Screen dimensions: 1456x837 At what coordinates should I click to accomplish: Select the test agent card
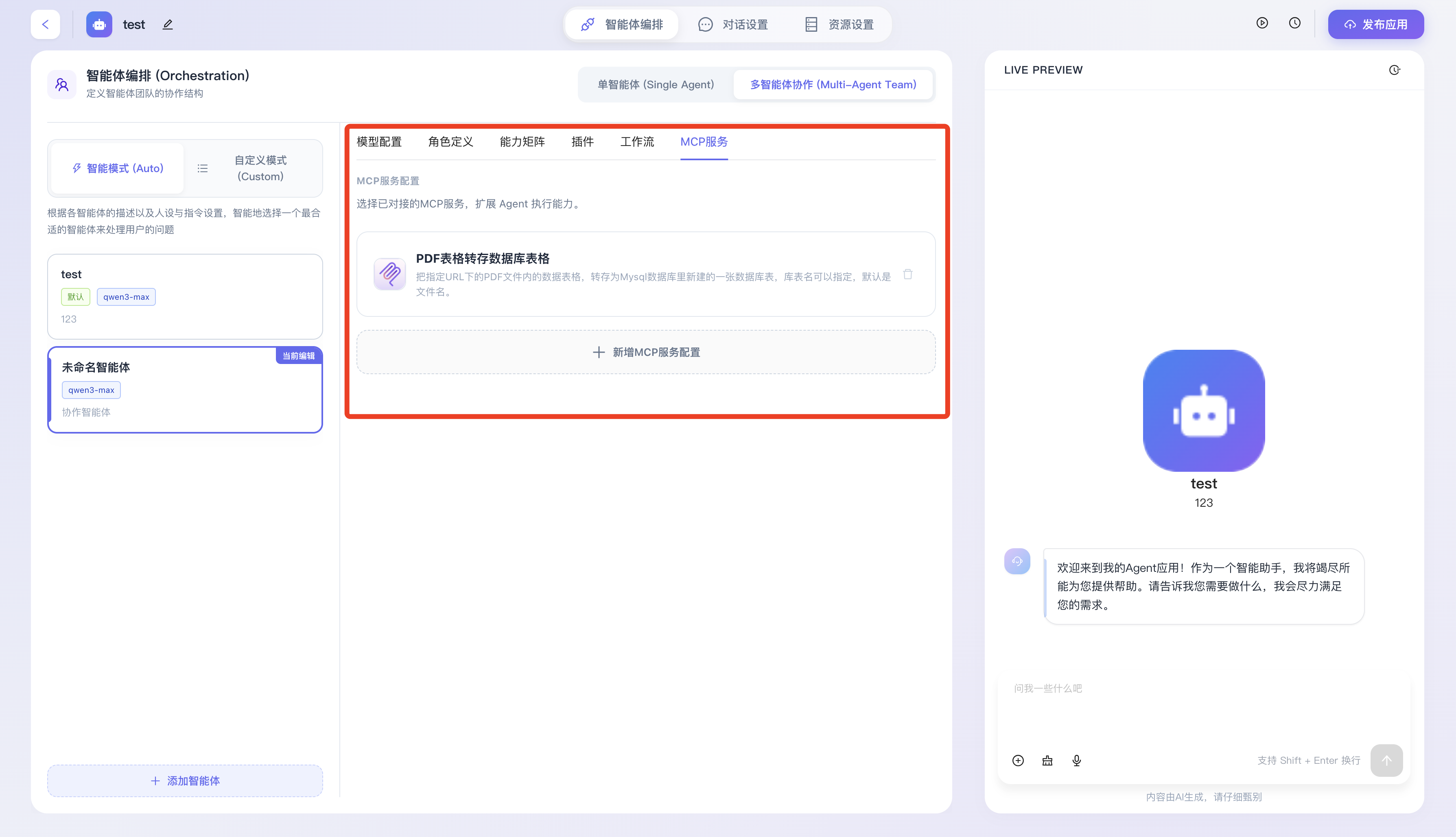click(x=185, y=296)
